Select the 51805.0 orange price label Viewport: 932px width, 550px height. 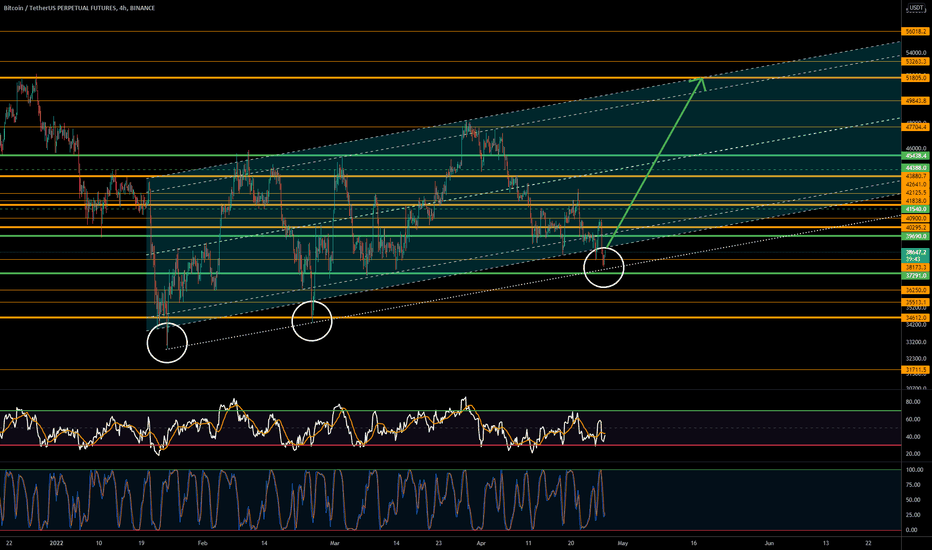916,78
